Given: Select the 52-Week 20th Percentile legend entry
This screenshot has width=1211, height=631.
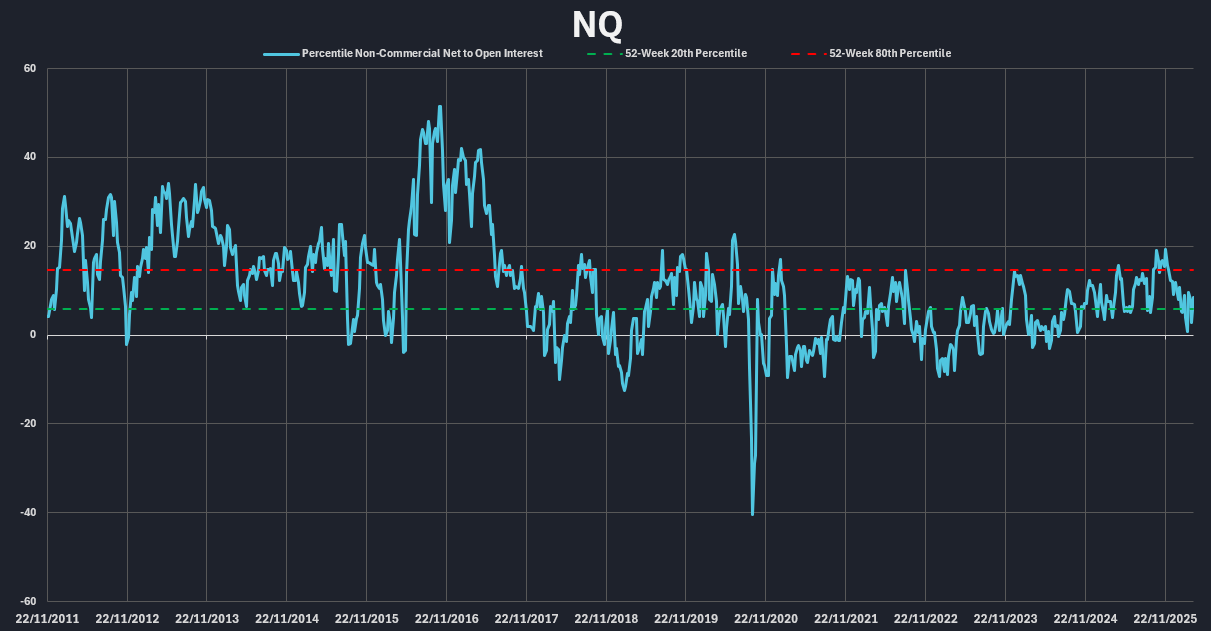Looking at the screenshot, I should click(x=683, y=53).
